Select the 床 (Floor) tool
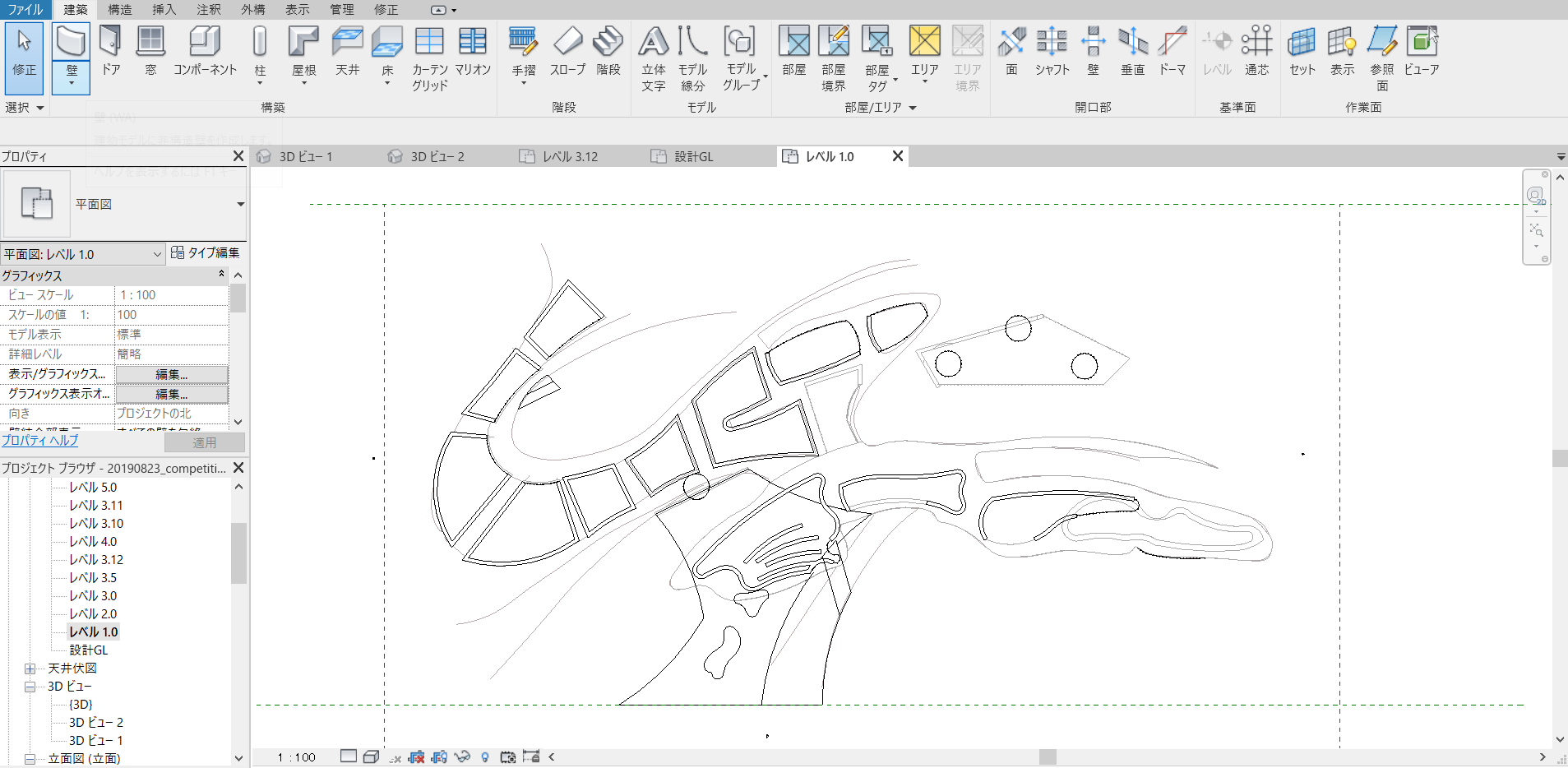The height and width of the screenshot is (768, 1568). point(387,53)
